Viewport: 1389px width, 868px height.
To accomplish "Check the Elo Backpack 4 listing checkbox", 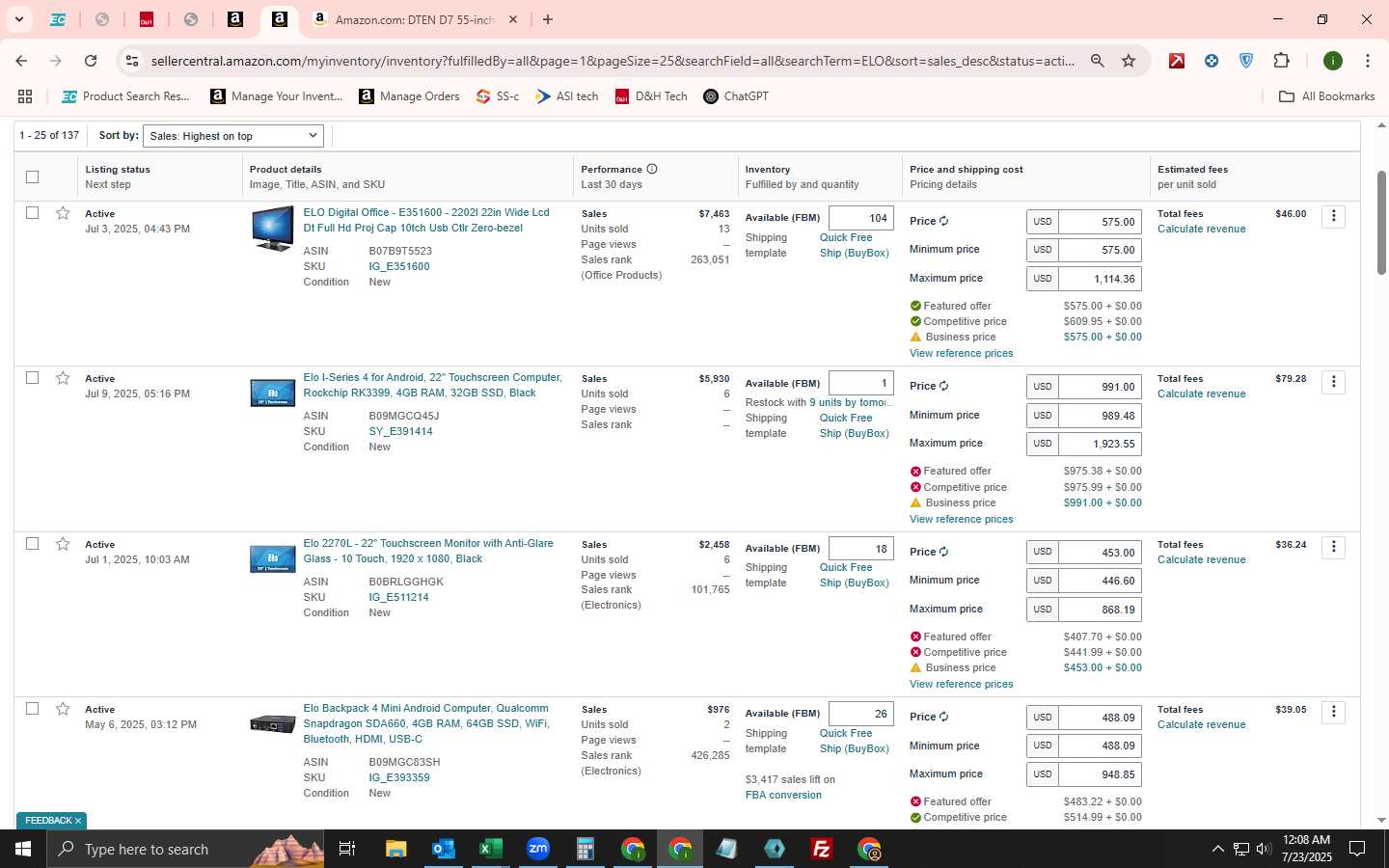I will pos(32,708).
